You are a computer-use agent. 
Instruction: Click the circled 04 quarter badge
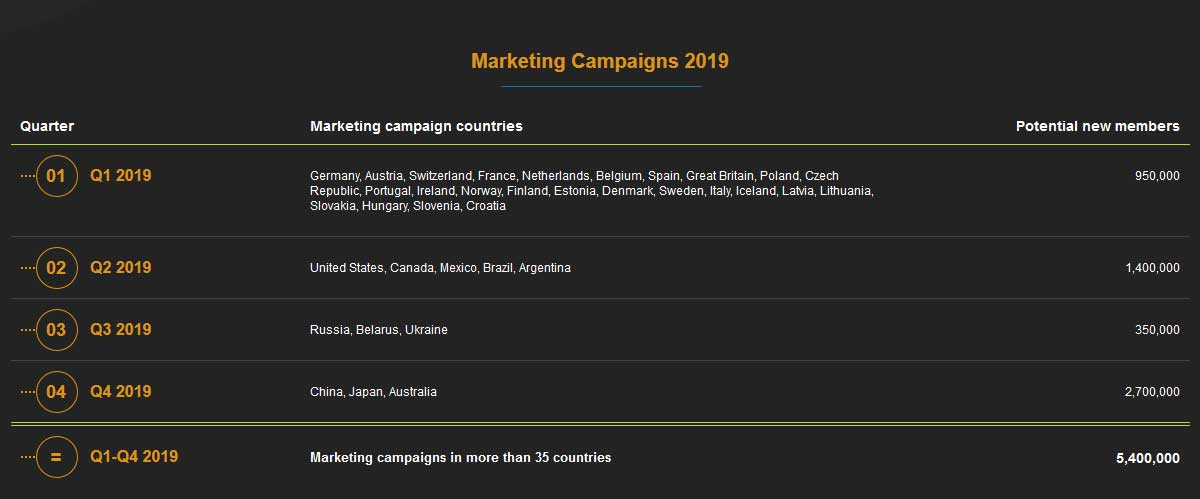[56, 392]
